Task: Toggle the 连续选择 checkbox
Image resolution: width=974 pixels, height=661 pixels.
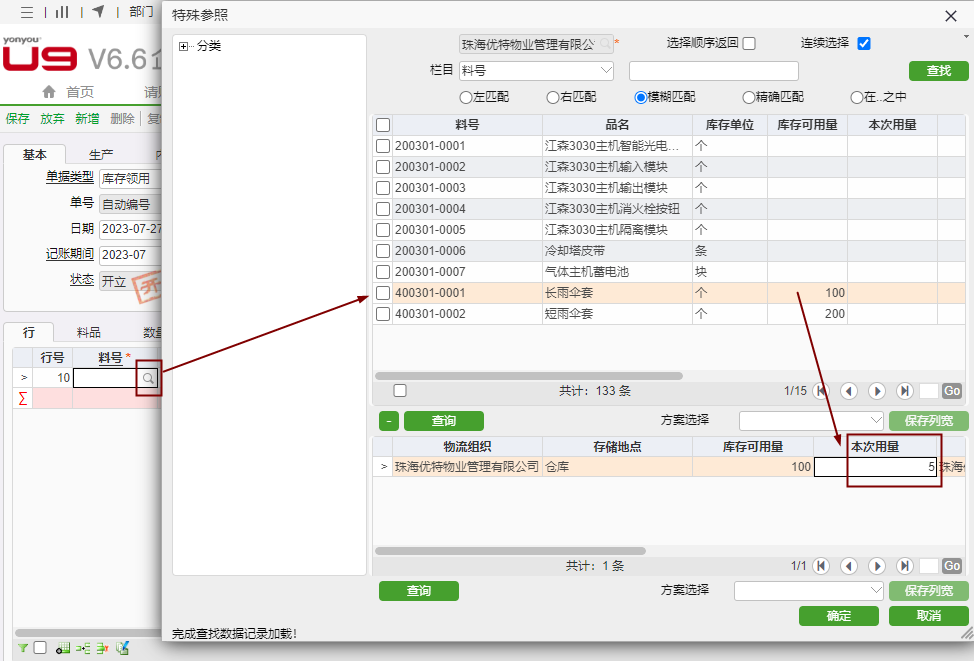Action: click(864, 43)
